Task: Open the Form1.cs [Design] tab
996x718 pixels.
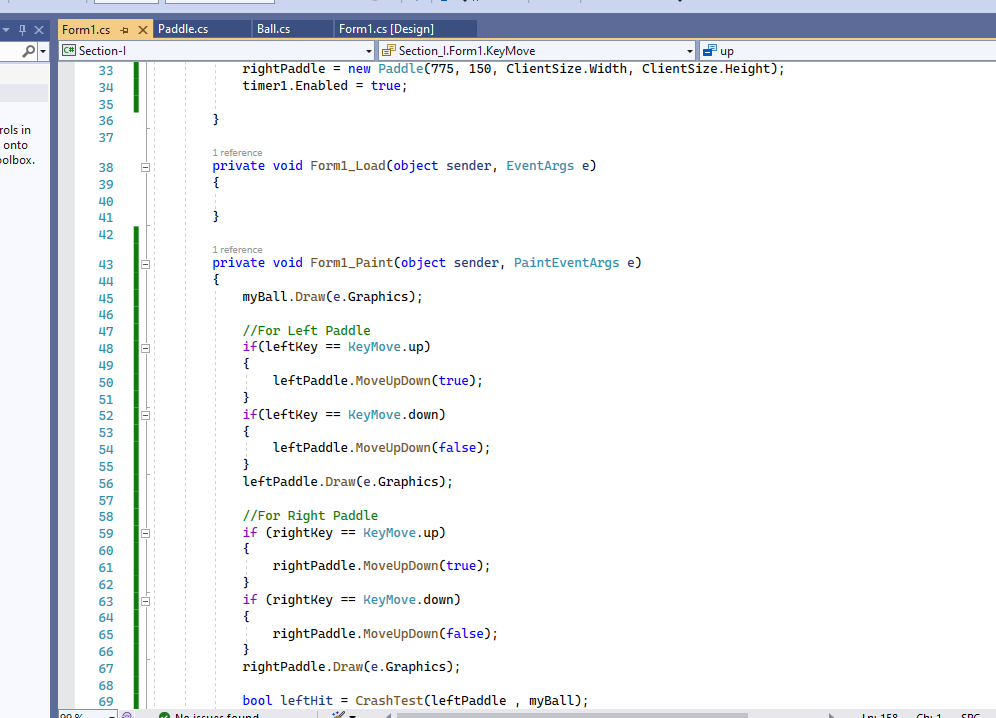Action: click(386, 29)
